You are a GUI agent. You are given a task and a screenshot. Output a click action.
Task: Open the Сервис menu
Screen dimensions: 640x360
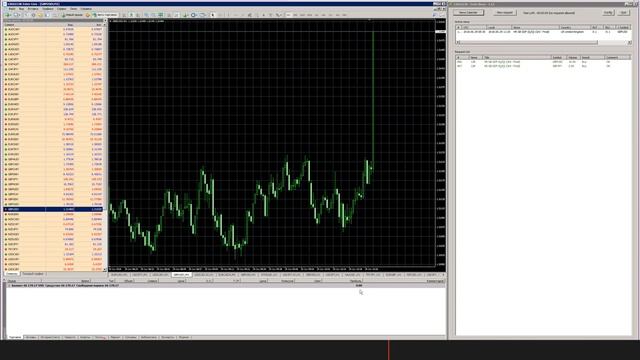click(x=61, y=9)
